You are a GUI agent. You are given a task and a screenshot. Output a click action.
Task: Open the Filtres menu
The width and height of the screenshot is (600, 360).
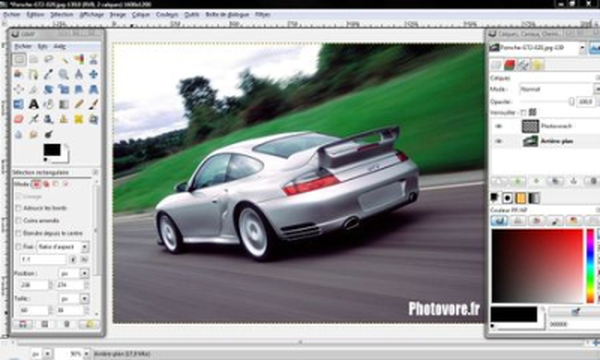[x=262, y=15]
